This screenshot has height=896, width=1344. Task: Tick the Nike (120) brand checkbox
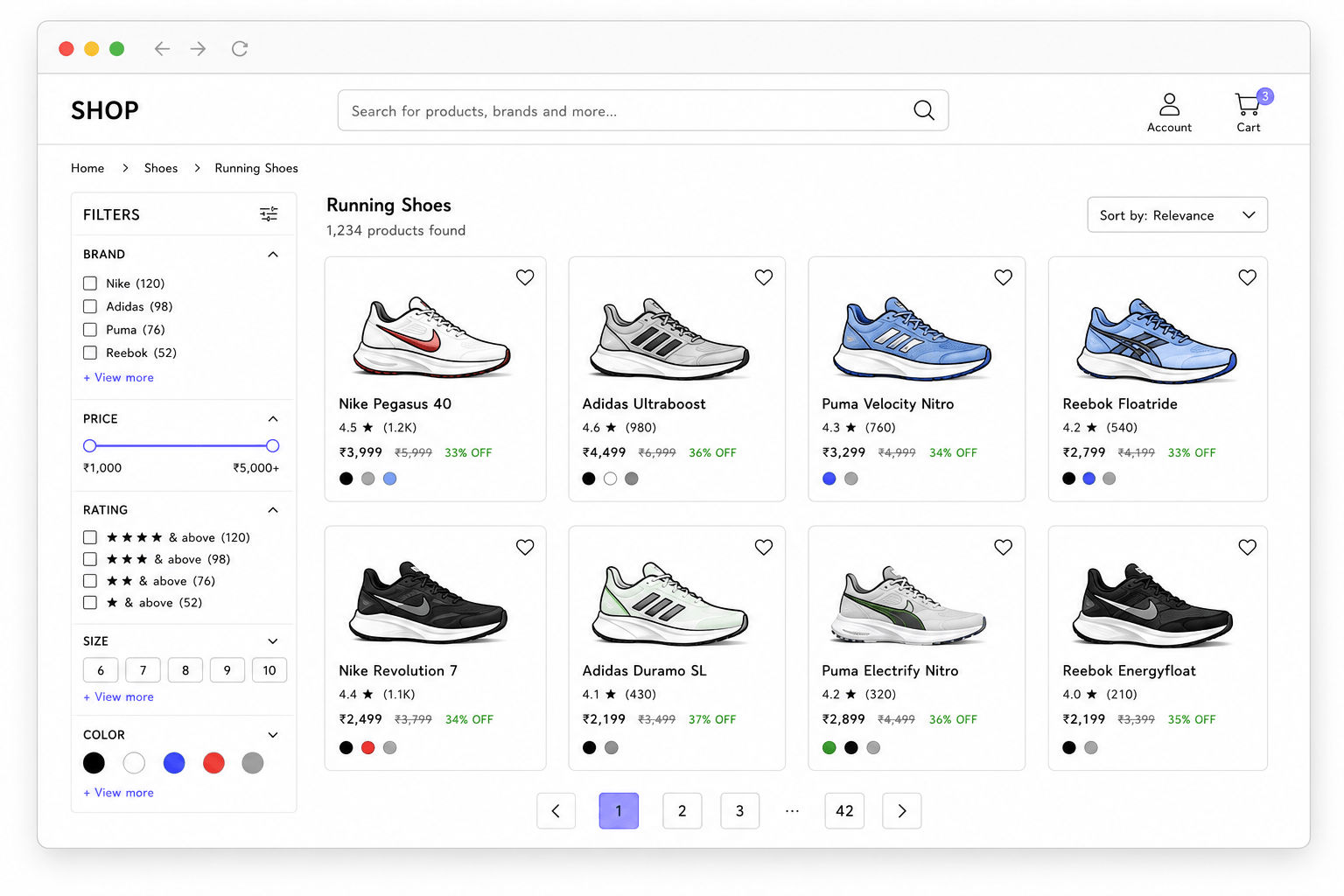(90, 283)
